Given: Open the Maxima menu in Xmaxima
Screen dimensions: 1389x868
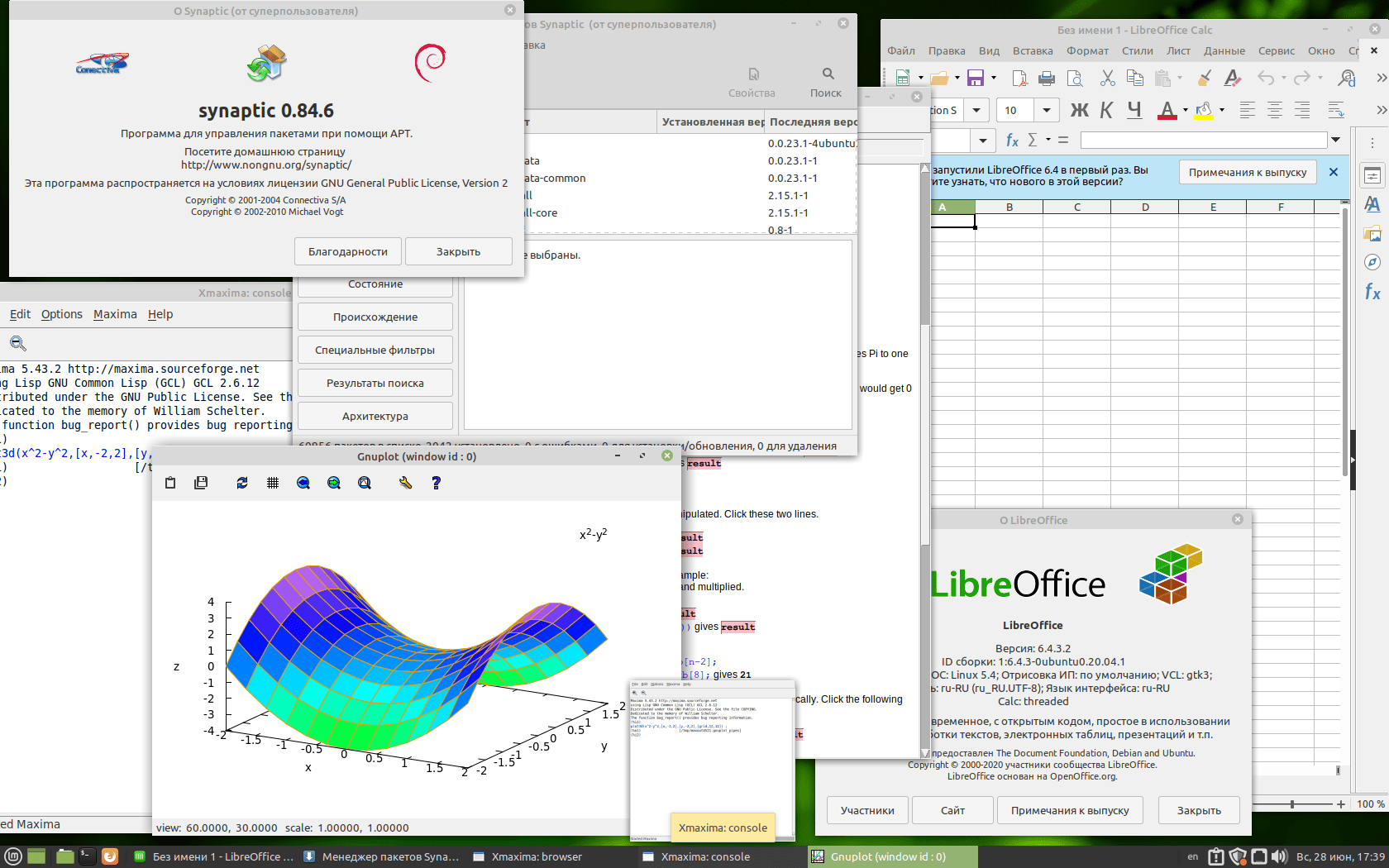Looking at the screenshot, I should pyautogui.click(x=115, y=314).
